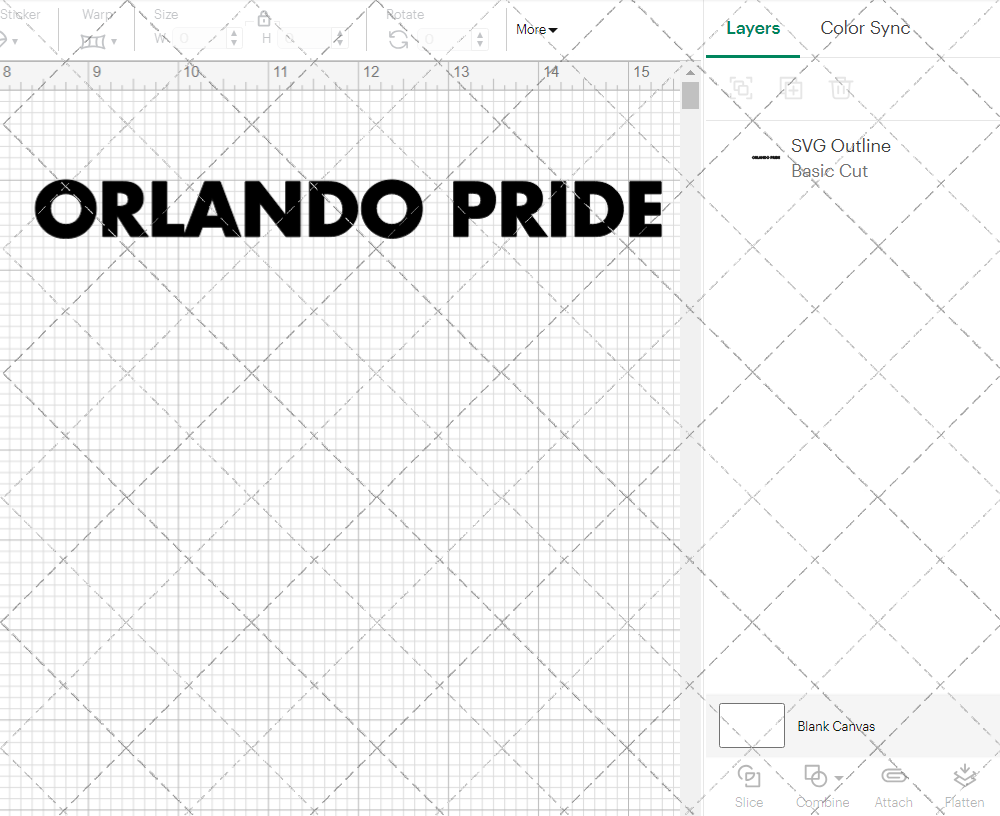
Task: Switch to the Layers tab
Action: pyautogui.click(x=753, y=28)
